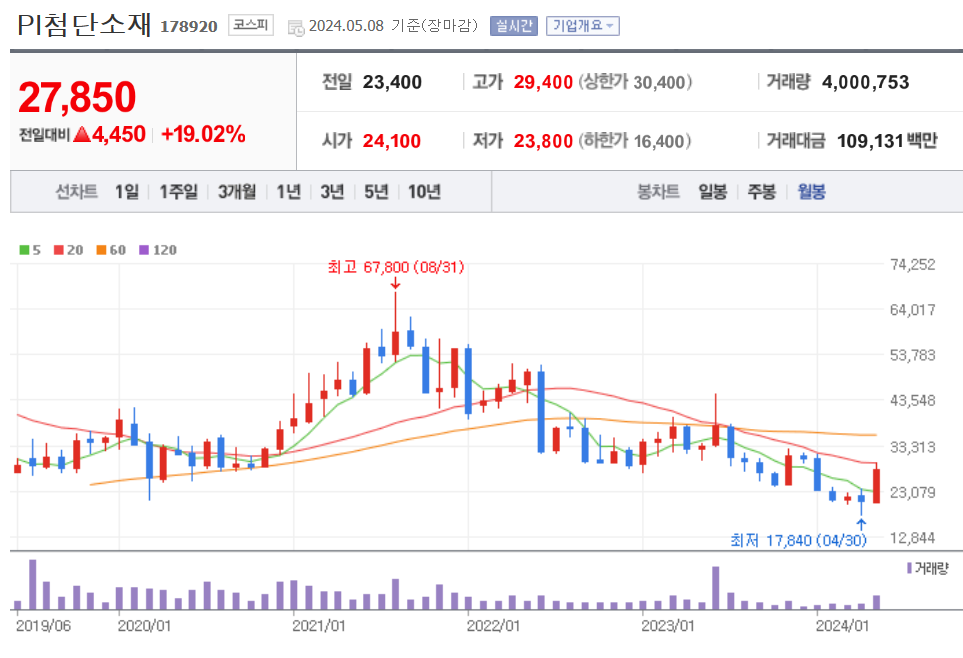Click the 12,844 y-axis price label
This screenshot has width=963, height=658.
pyautogui.click(x=913, y=538)
